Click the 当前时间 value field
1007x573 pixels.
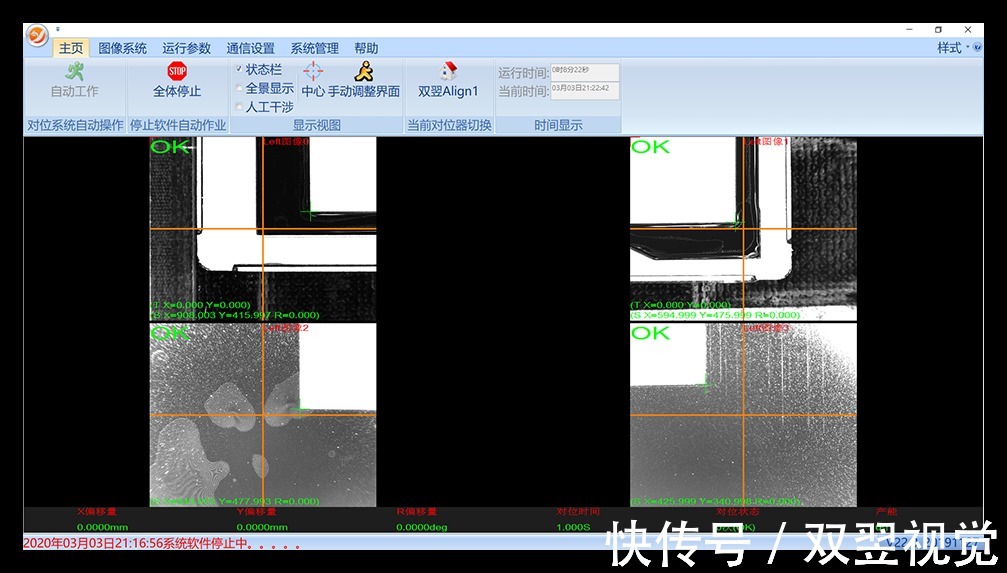coord(585,90)
